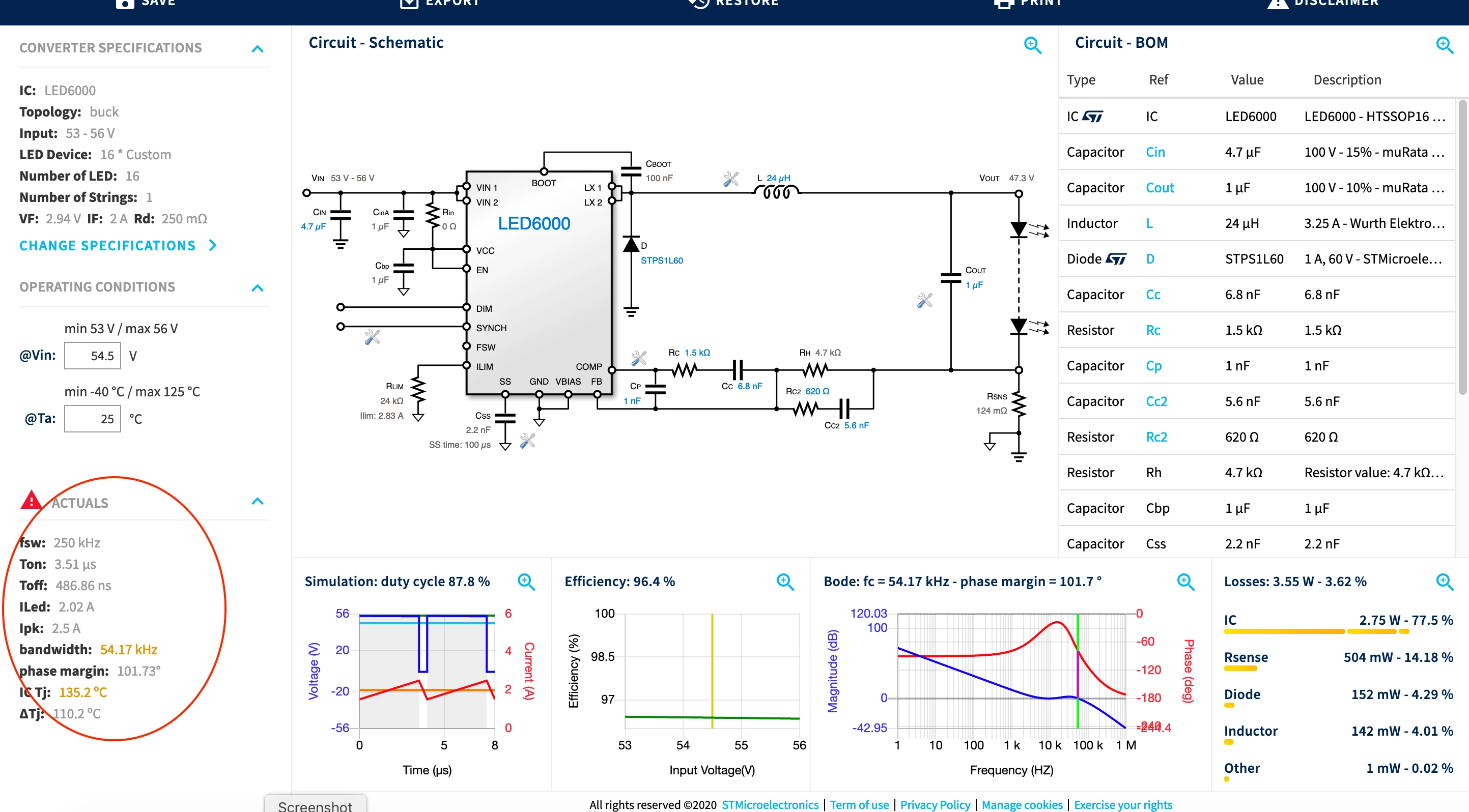The width and height of the screenshot is (1469, 812).
Task: Zoom into the Circuit Schematic panel
Action: pos(1033,45)
